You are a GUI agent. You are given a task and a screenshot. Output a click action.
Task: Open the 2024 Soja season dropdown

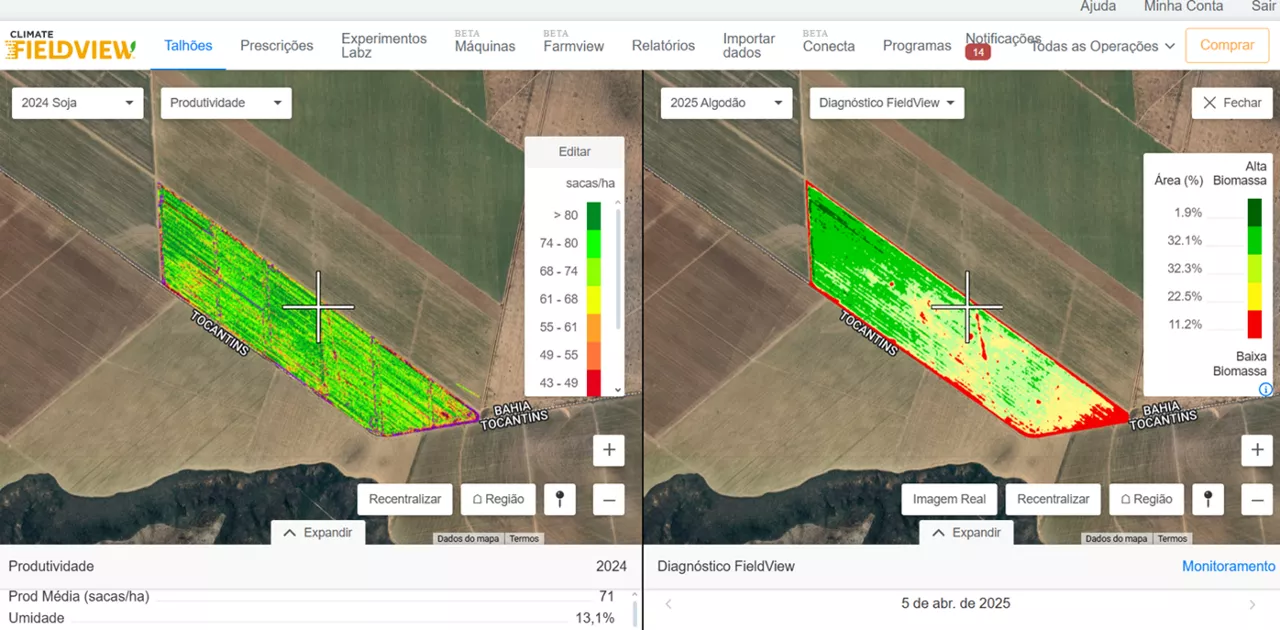click(x=77, y=103)
